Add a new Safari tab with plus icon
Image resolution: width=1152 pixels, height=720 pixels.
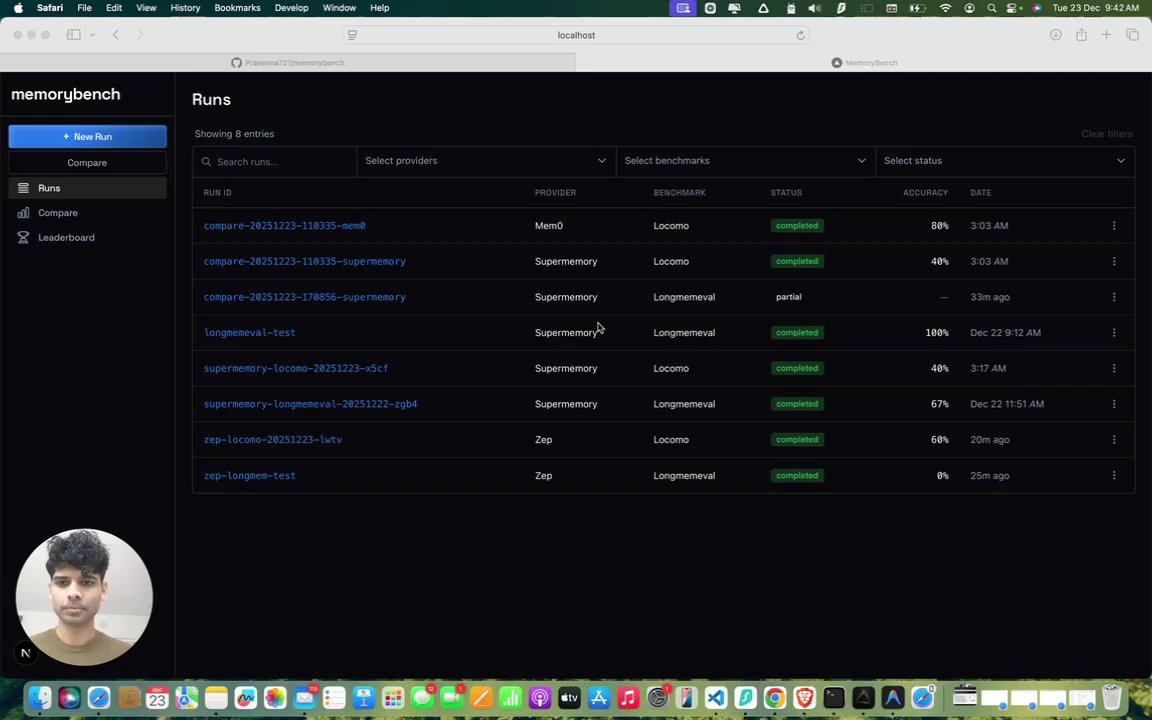[1106, 35]
